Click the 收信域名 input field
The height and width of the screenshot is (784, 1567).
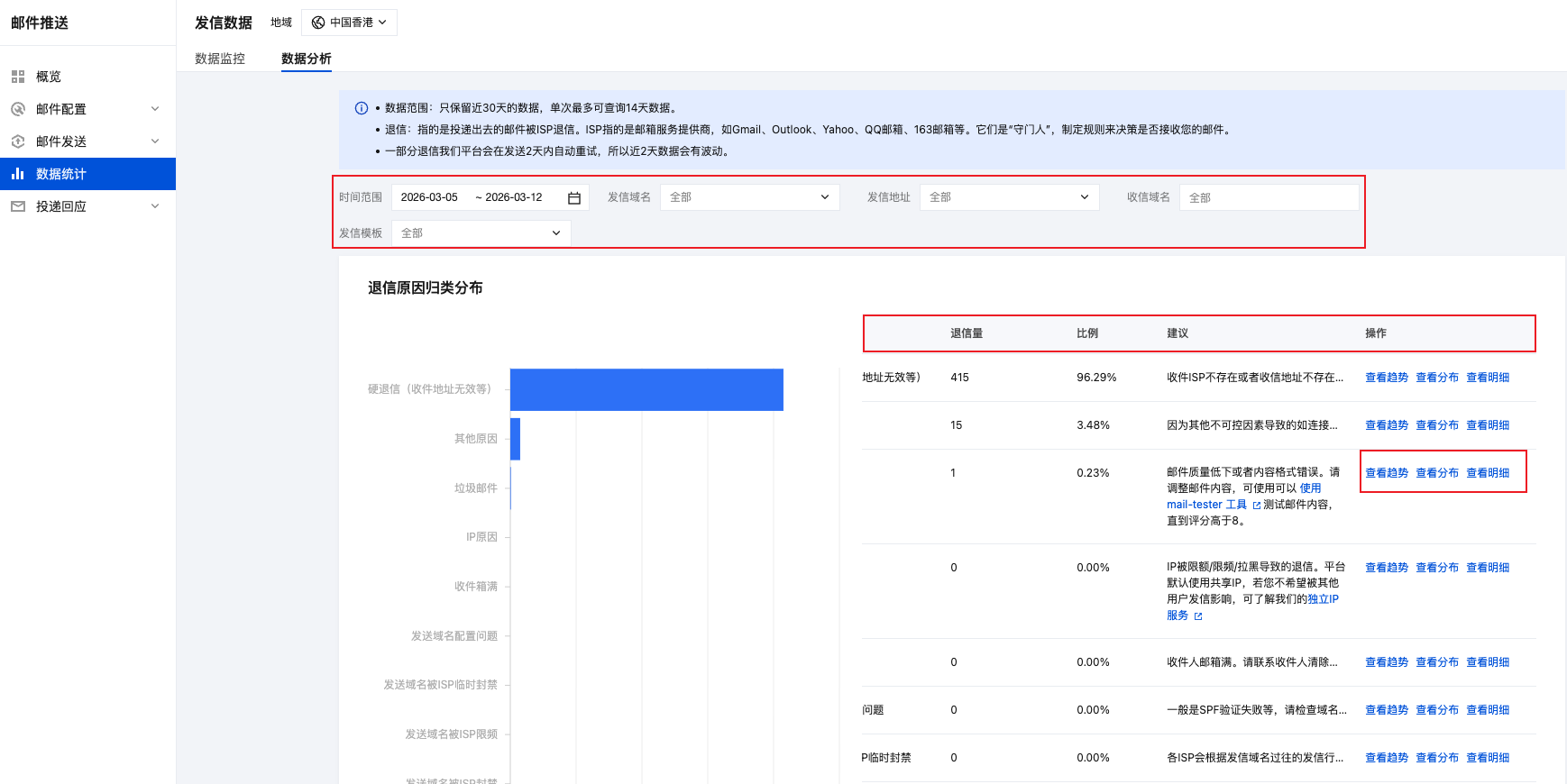(1269, 197)
